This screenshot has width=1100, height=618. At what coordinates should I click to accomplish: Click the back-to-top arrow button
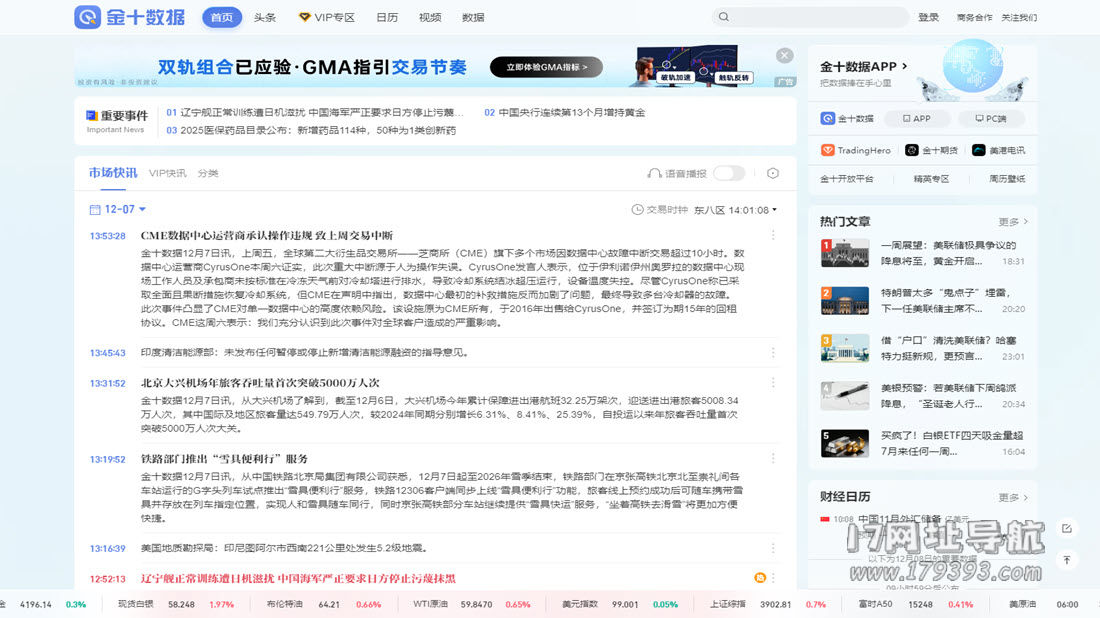[x=1067, y=560]
